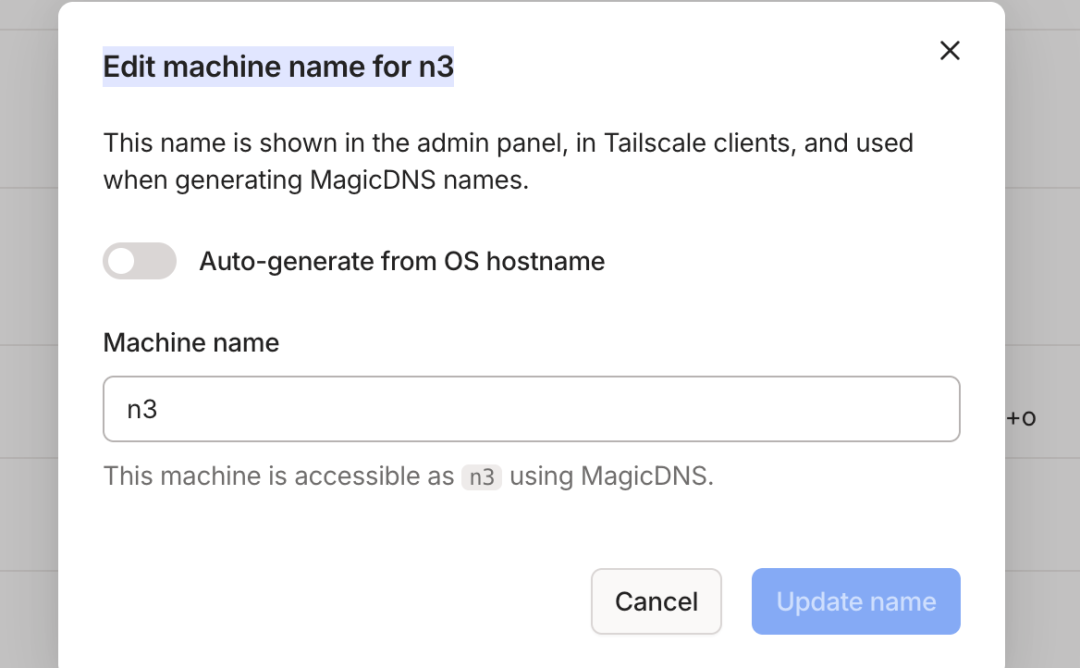
Task: Click the dimmed backdrop left of dialog
Action: [28, 400]
